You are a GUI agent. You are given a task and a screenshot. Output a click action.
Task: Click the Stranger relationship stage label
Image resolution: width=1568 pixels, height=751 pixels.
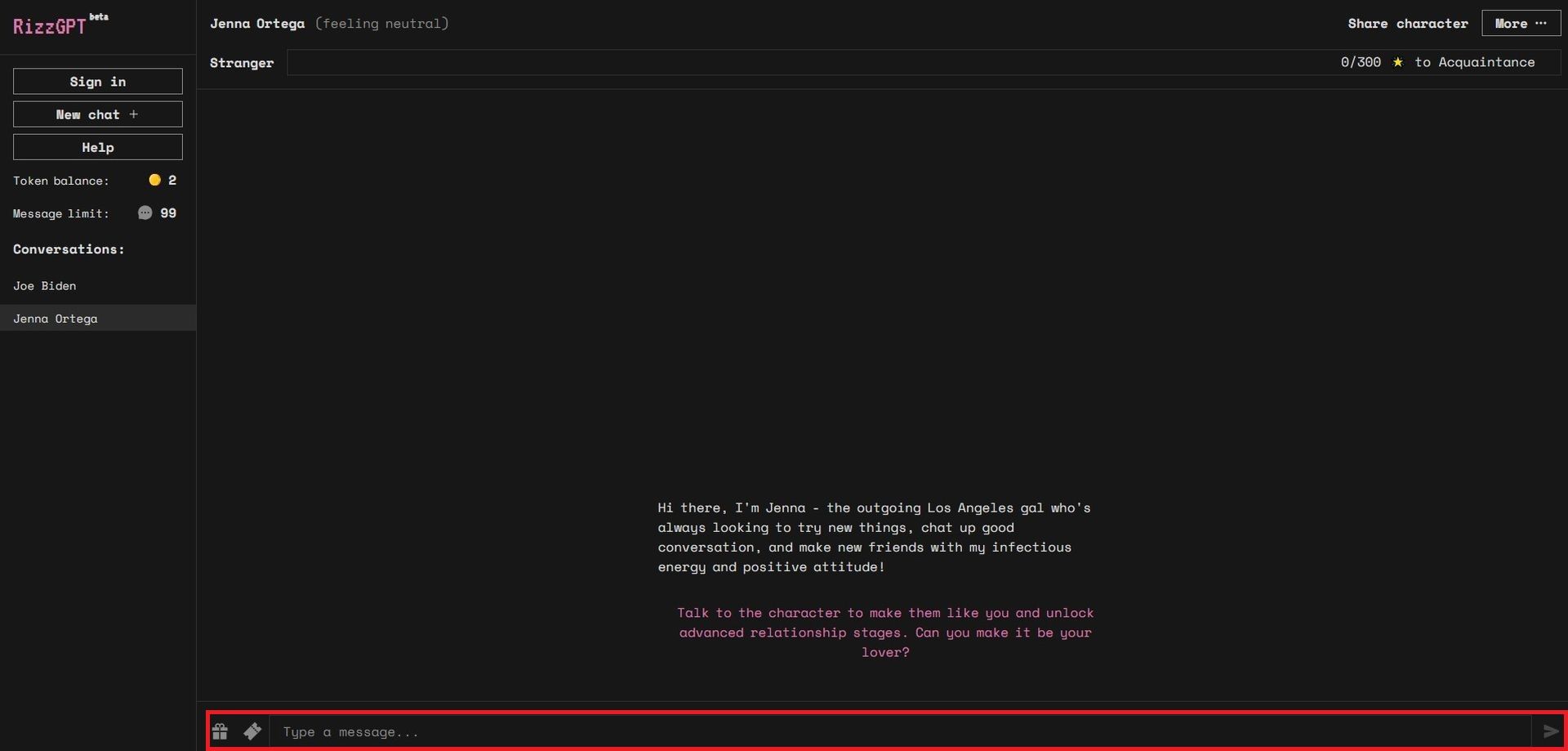click(x=242, y=63)
